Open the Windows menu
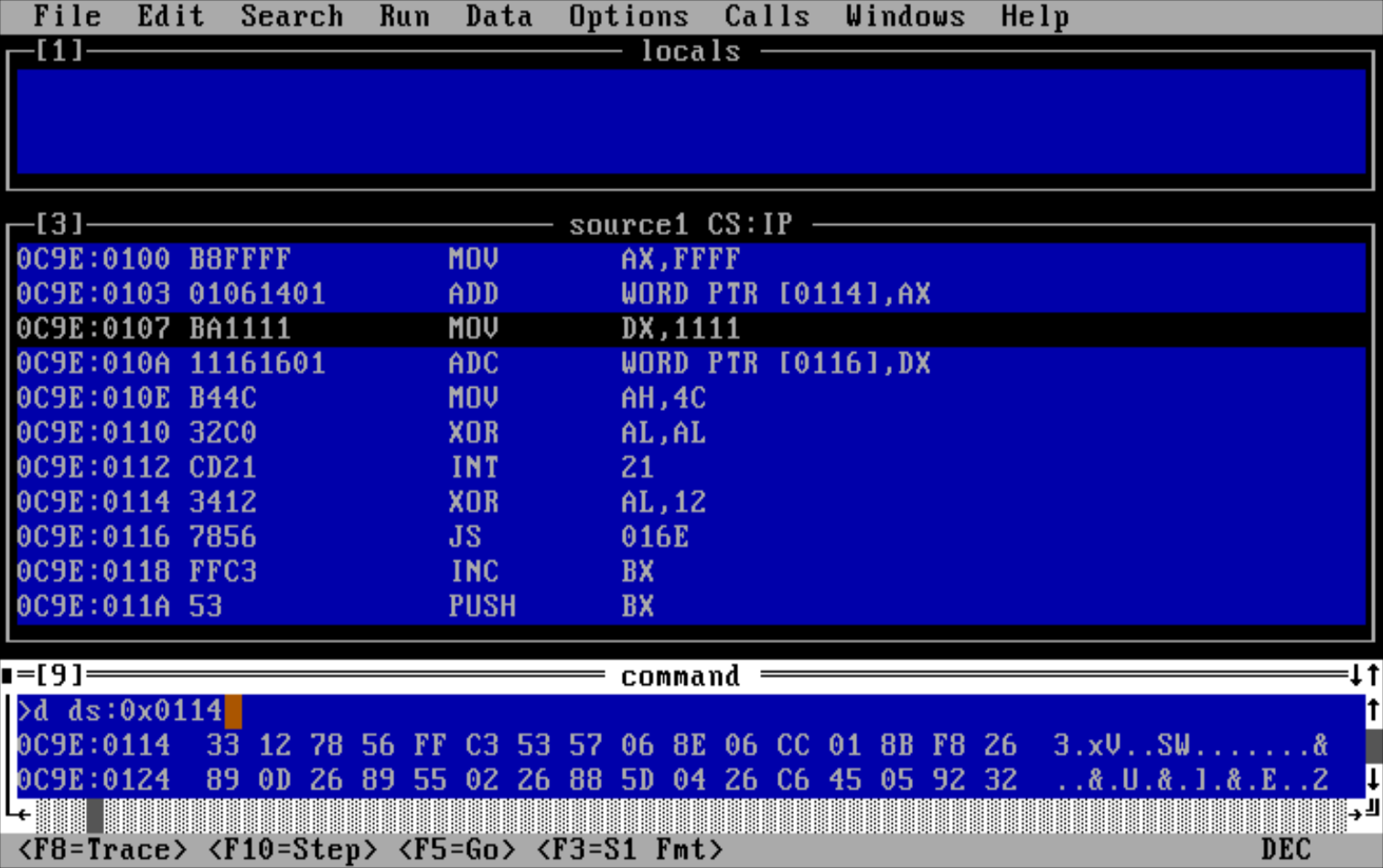Viewport: 1383px width, 868px height. pyautogui.click(x=906, y=16)
